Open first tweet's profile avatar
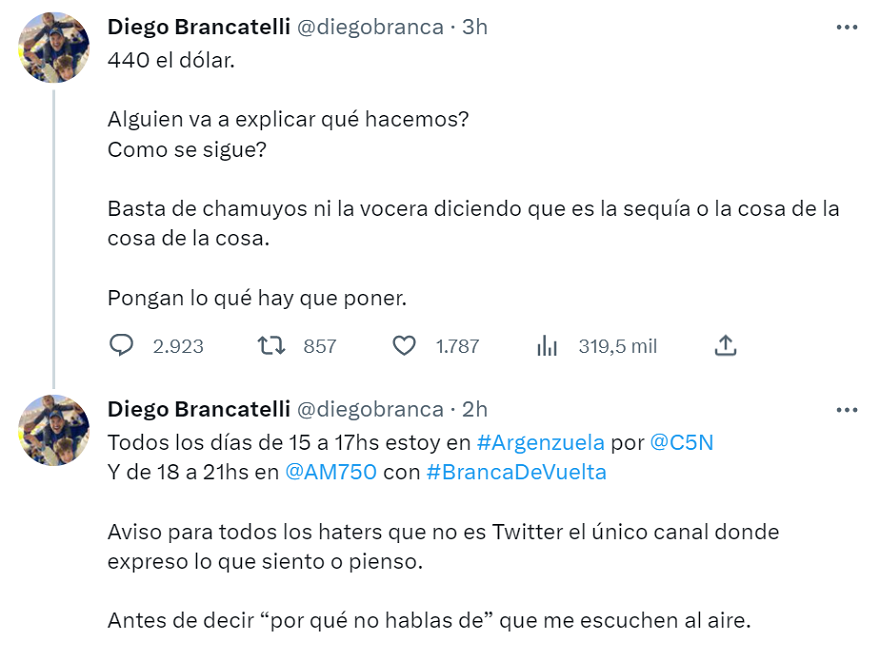This screenshot has width=880, height=661. [54, 48]
